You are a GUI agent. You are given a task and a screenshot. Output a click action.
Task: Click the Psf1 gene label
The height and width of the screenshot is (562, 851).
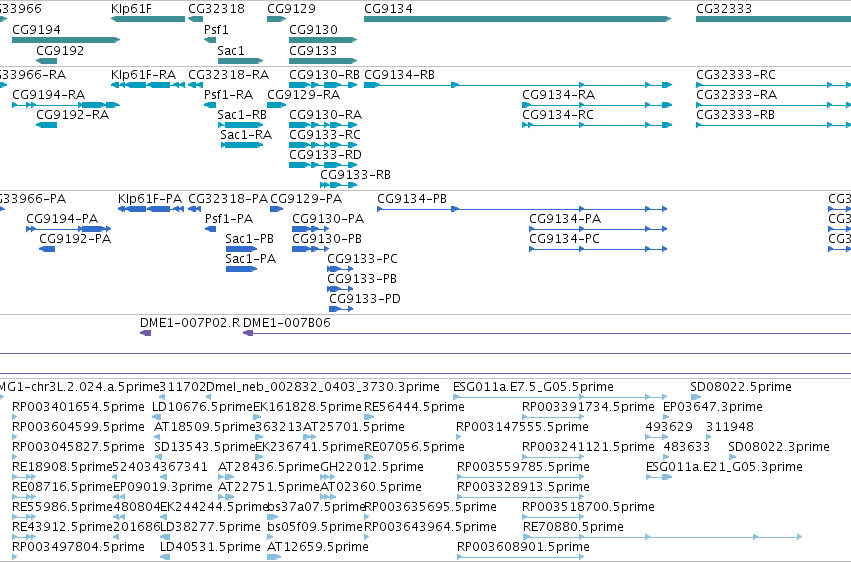216,29
